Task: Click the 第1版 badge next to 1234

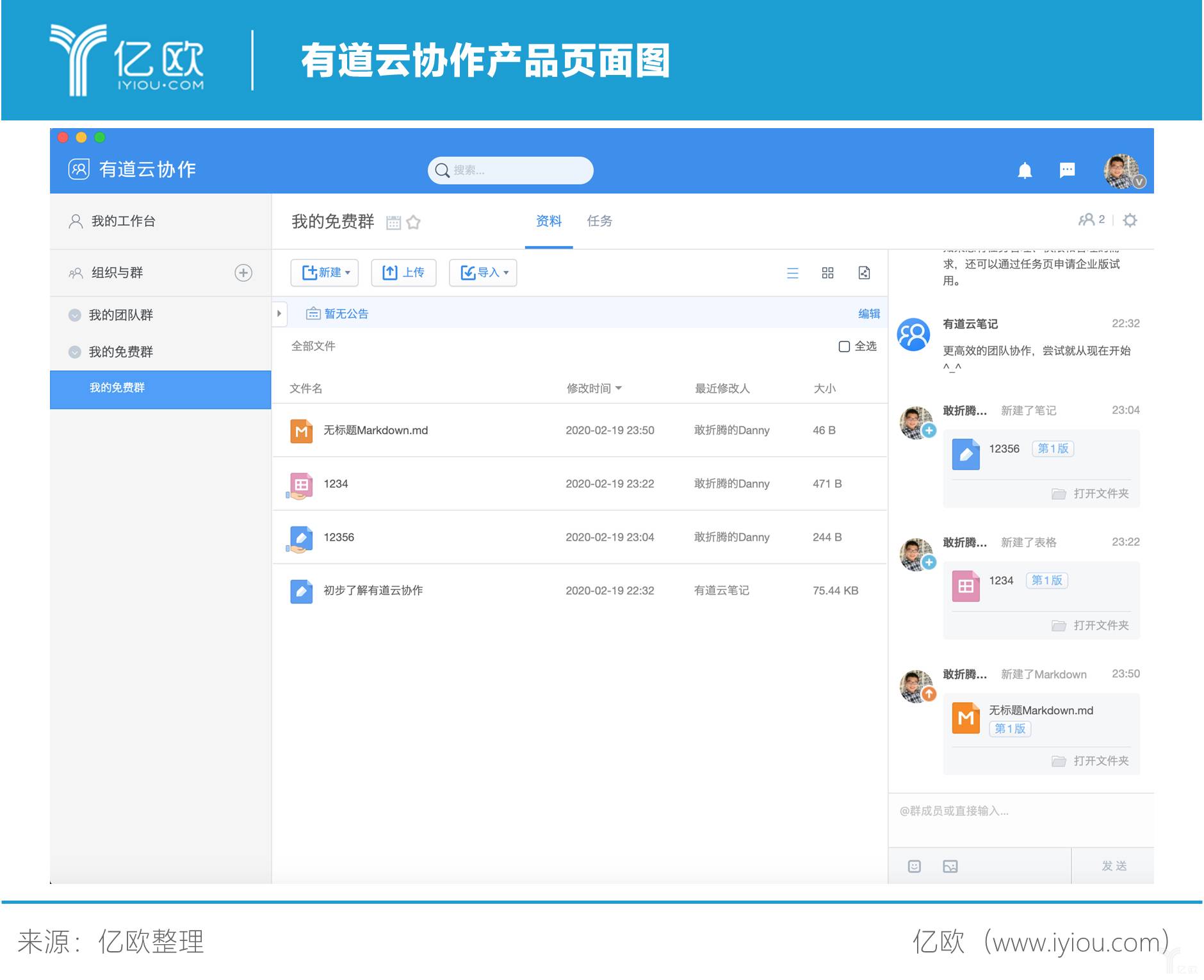Action: tap(1047, 581)
